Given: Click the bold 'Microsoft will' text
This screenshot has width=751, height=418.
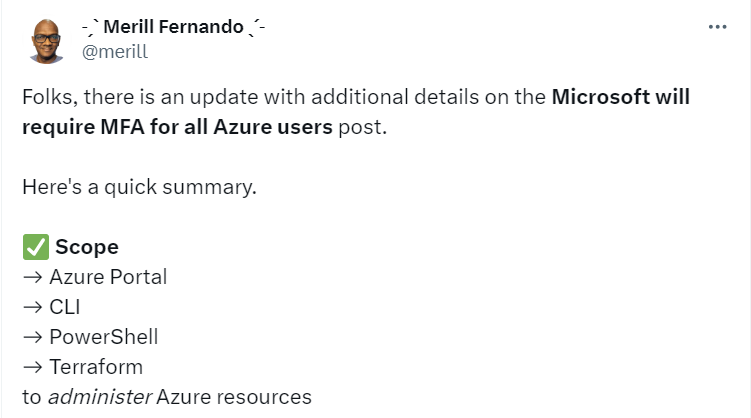Looking at the screenshot, I should [x=621, y=97].
